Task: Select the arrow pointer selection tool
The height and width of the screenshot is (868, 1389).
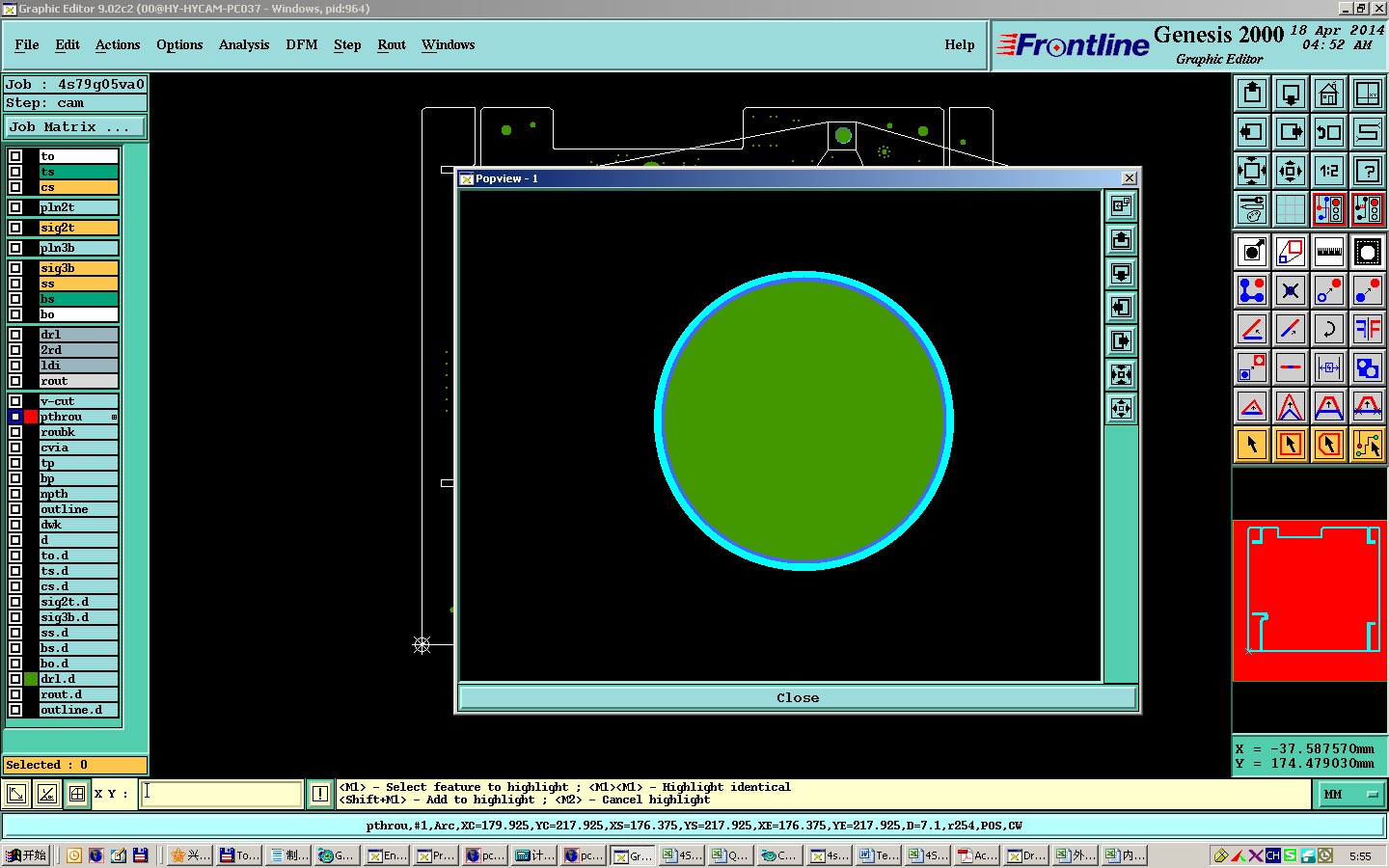Action: tap(1252, 445)
